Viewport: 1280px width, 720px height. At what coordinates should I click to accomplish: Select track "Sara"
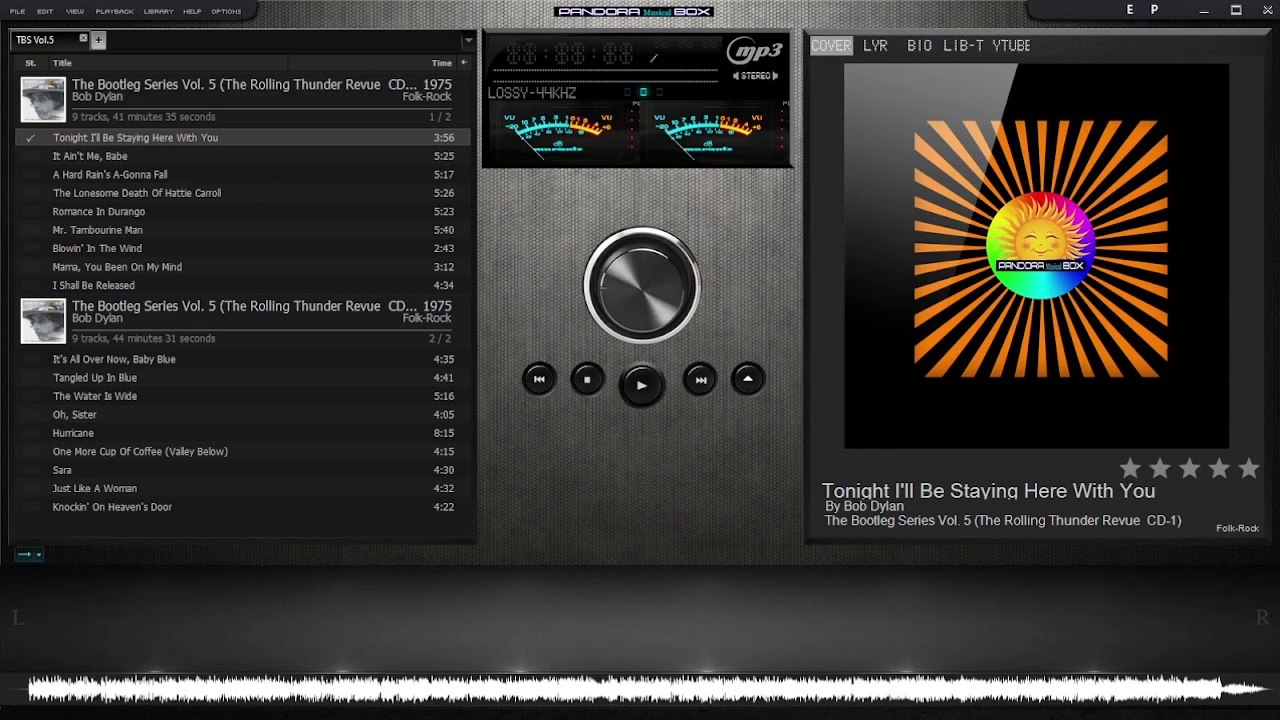point(243,470)
